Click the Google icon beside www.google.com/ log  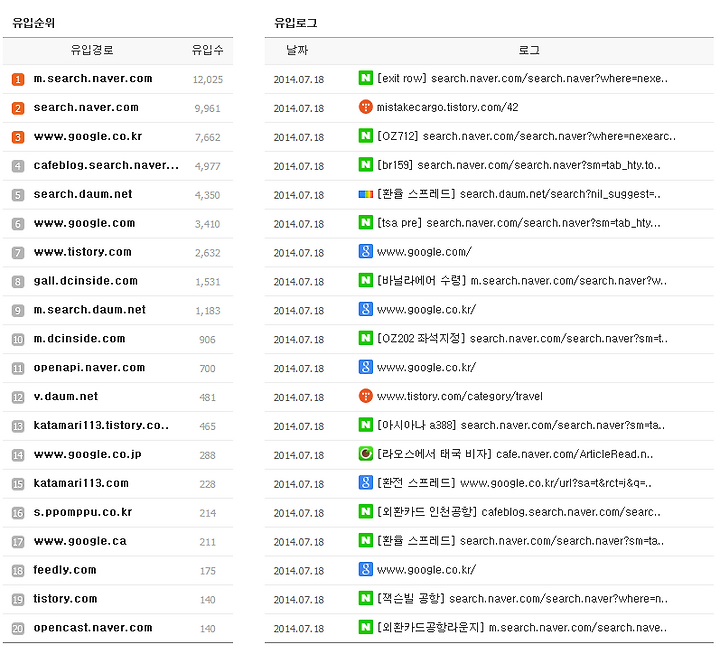(x=366, y=252)
